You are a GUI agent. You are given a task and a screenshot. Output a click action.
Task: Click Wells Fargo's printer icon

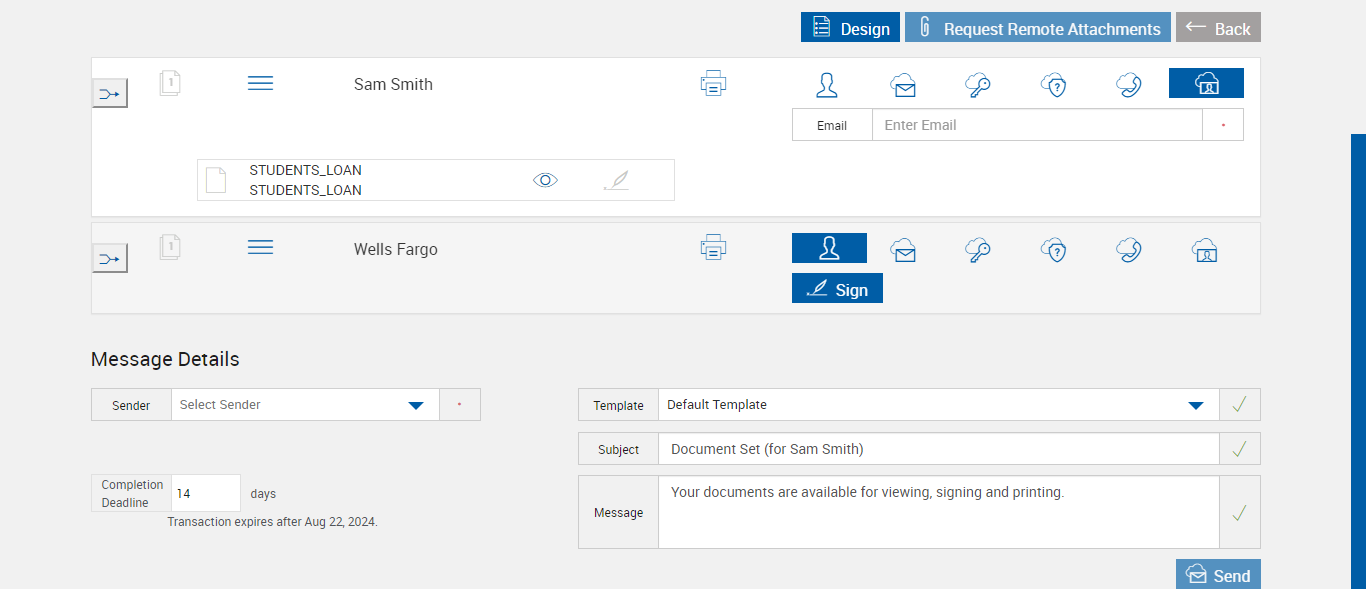[713, 247]
